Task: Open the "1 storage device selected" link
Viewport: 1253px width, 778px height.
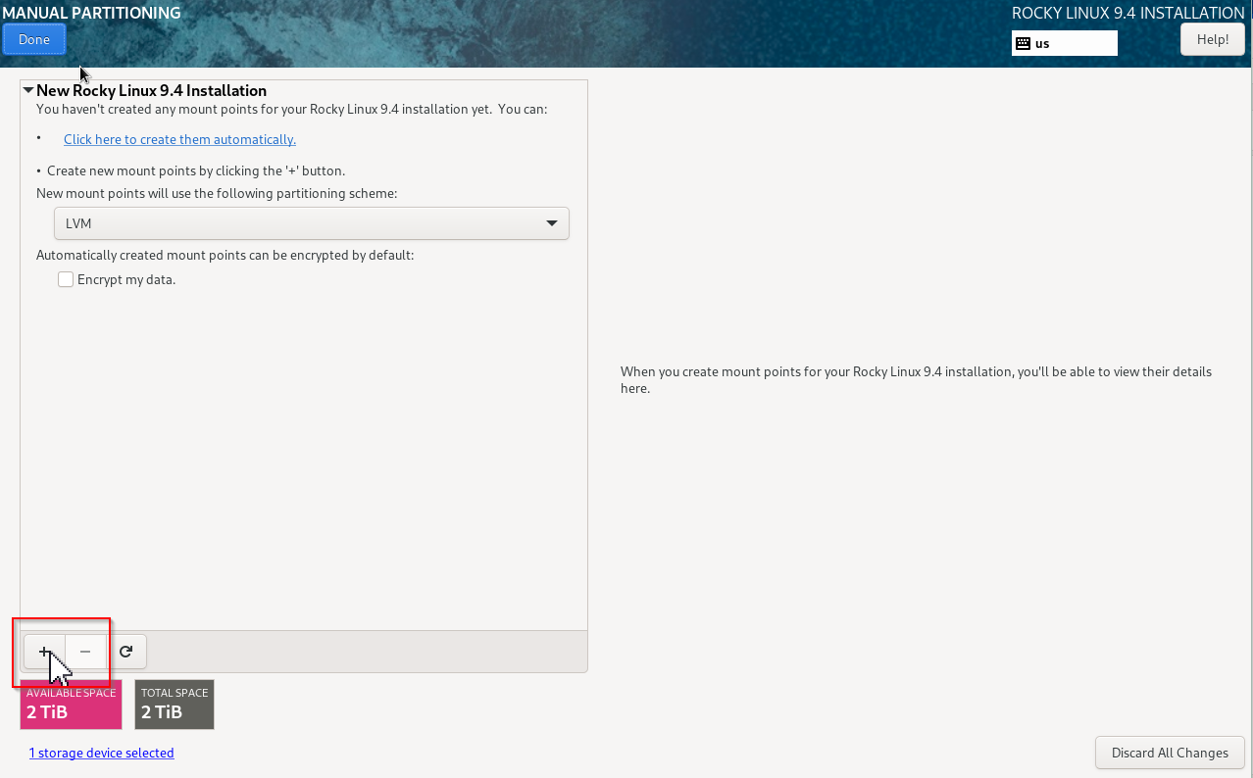Action: coord(101,753)
